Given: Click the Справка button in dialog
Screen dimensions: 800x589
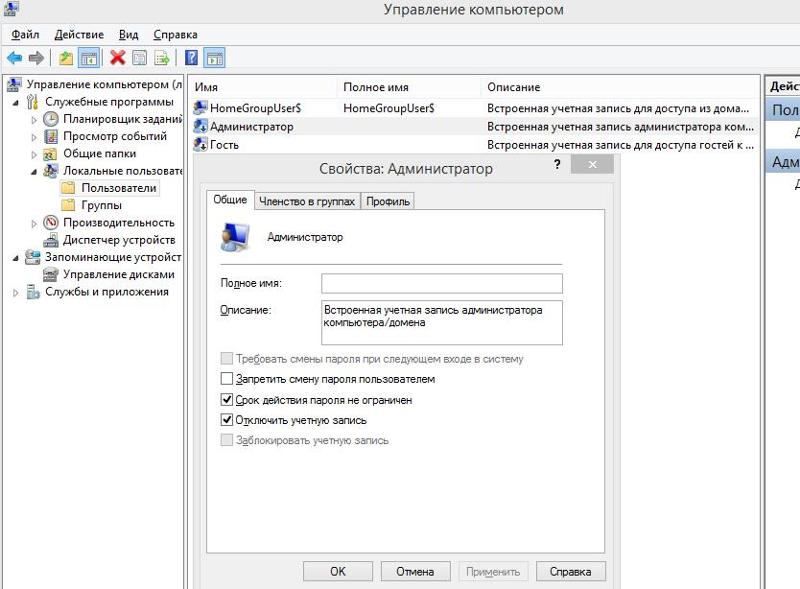Looking at the screenshot, I should pyautogui.click(x=570, y=572).
